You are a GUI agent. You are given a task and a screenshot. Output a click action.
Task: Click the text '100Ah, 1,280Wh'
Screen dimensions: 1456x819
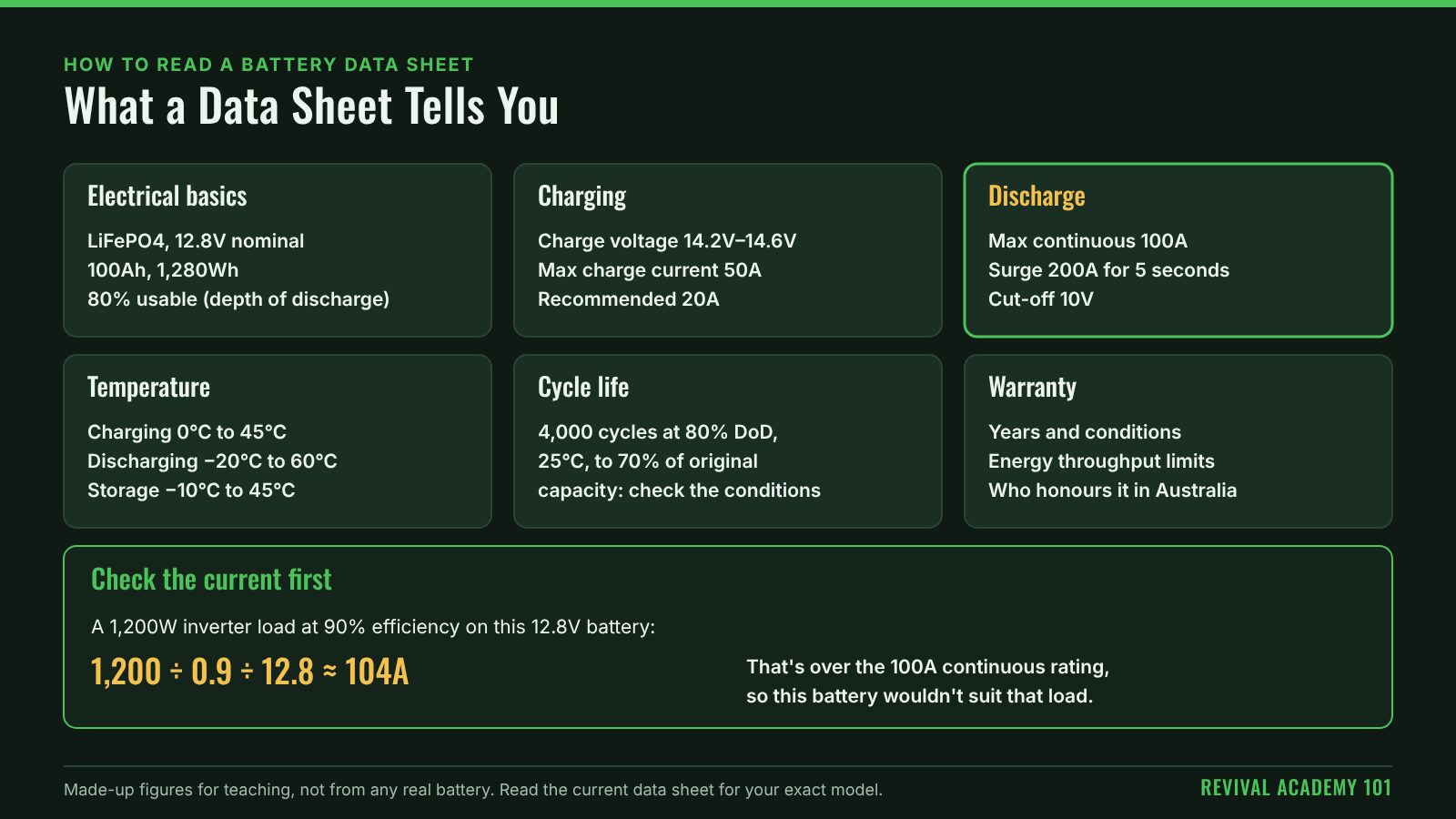coord(163,270)
